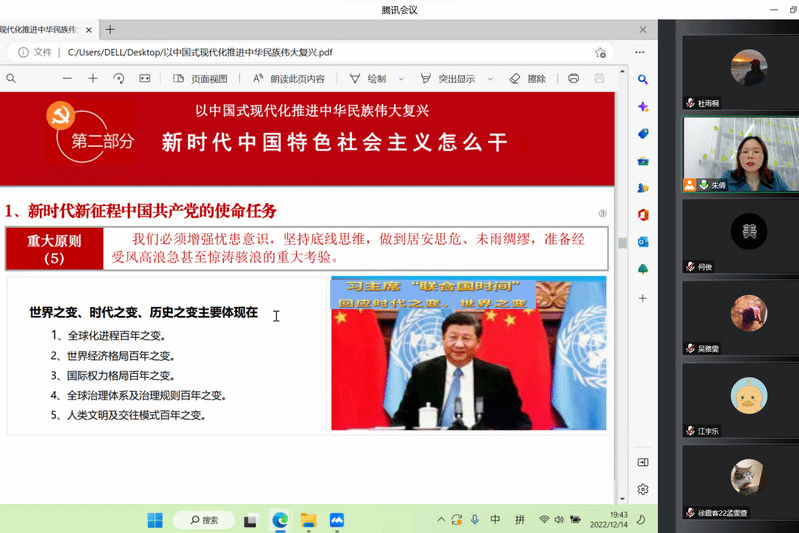Click the PDF vertical scrollbar thumb
This screenshot has width=799, height=533.
point(623,242)
